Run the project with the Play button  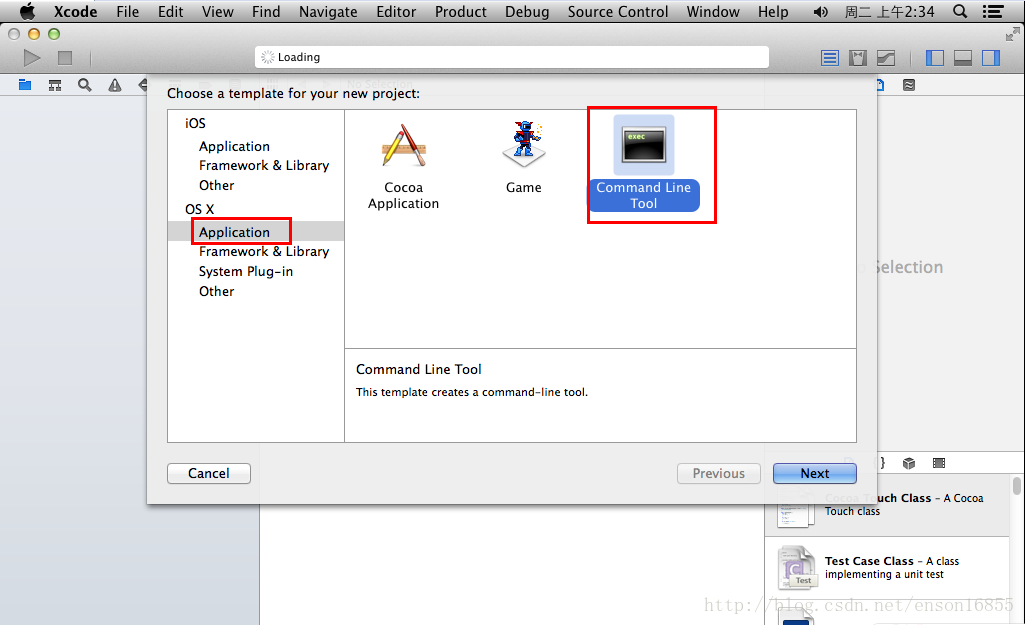click(31, 58)
